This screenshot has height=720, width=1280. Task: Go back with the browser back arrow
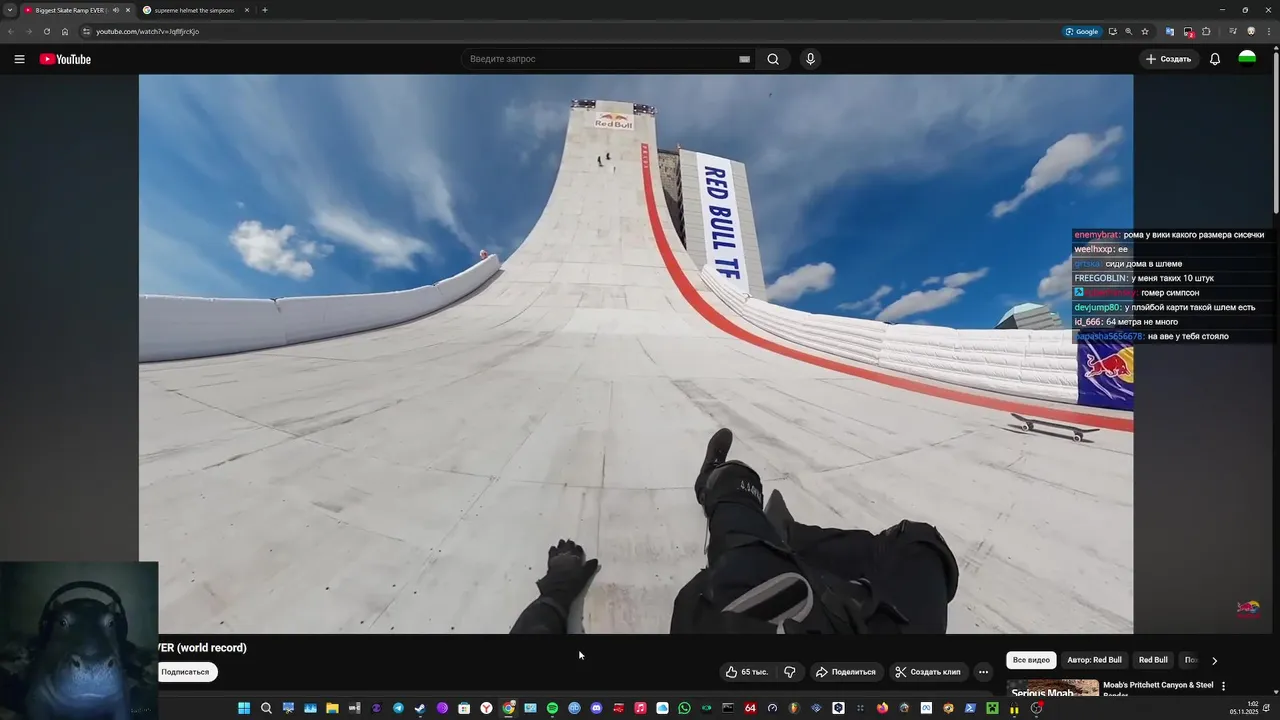click(x=11, y=31)
